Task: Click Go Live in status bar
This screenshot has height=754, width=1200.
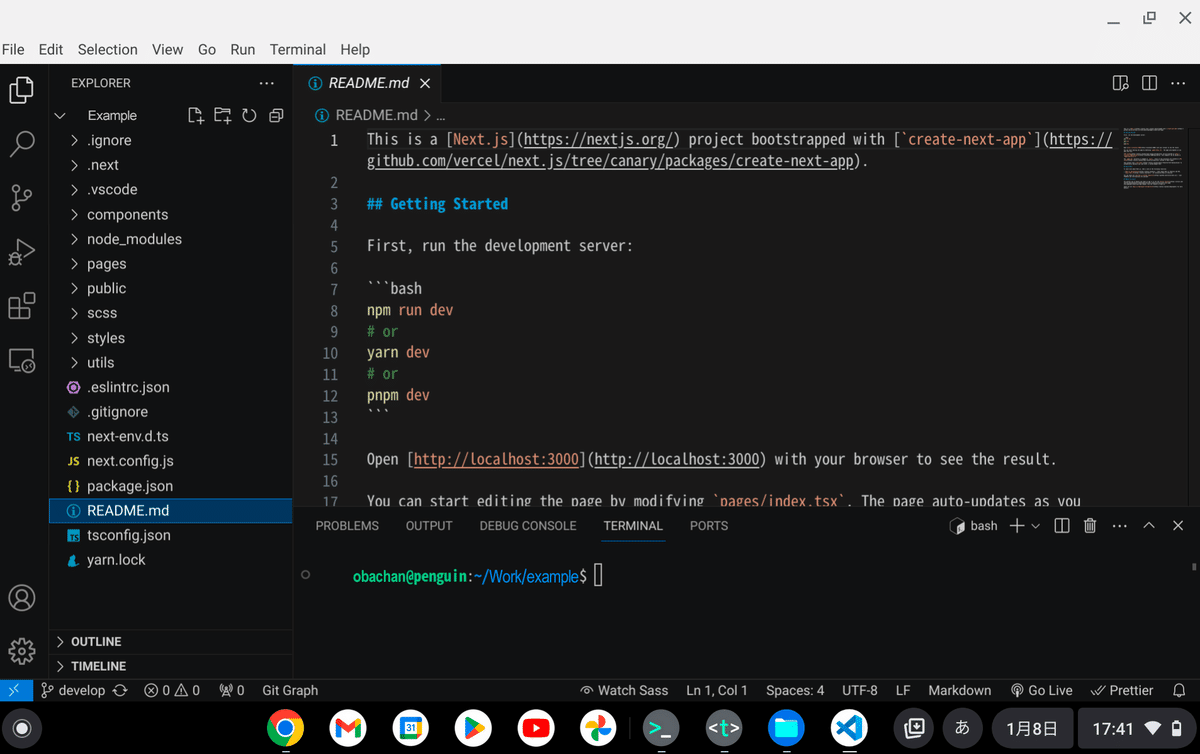Action: pyautogui.click(x=1041, y=690)
